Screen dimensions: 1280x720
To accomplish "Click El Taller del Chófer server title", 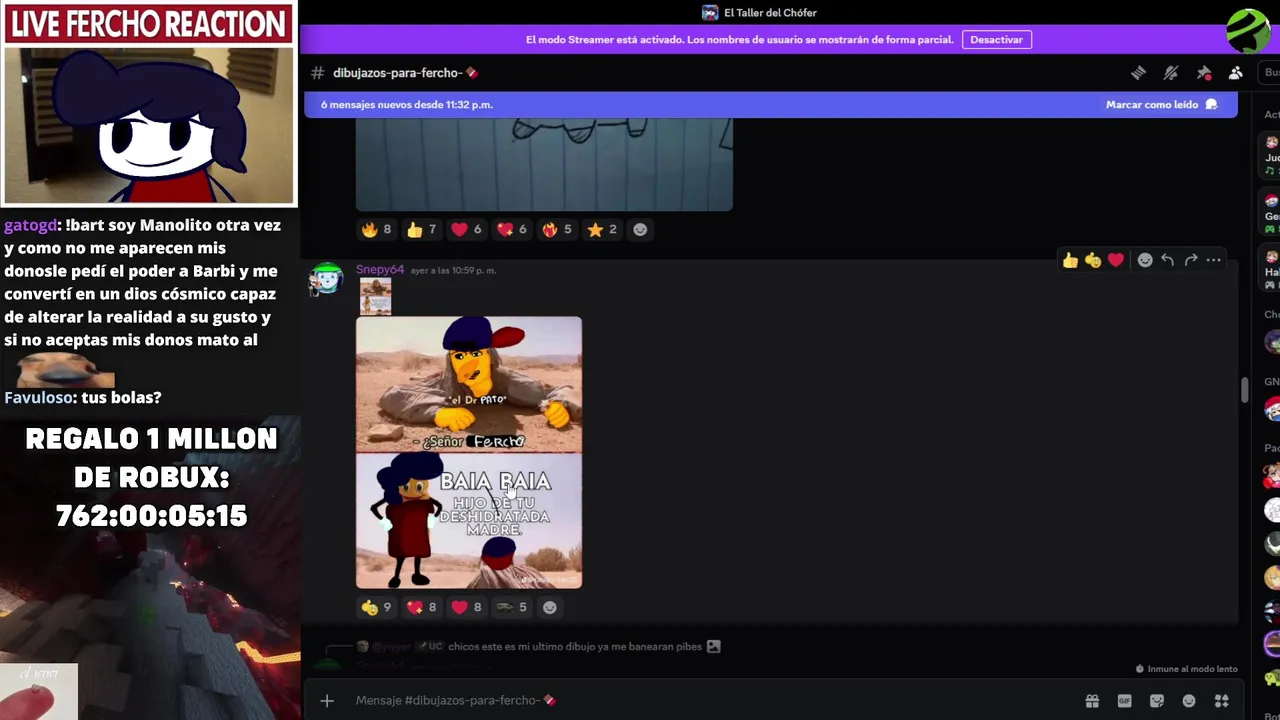I will [770, 13].
